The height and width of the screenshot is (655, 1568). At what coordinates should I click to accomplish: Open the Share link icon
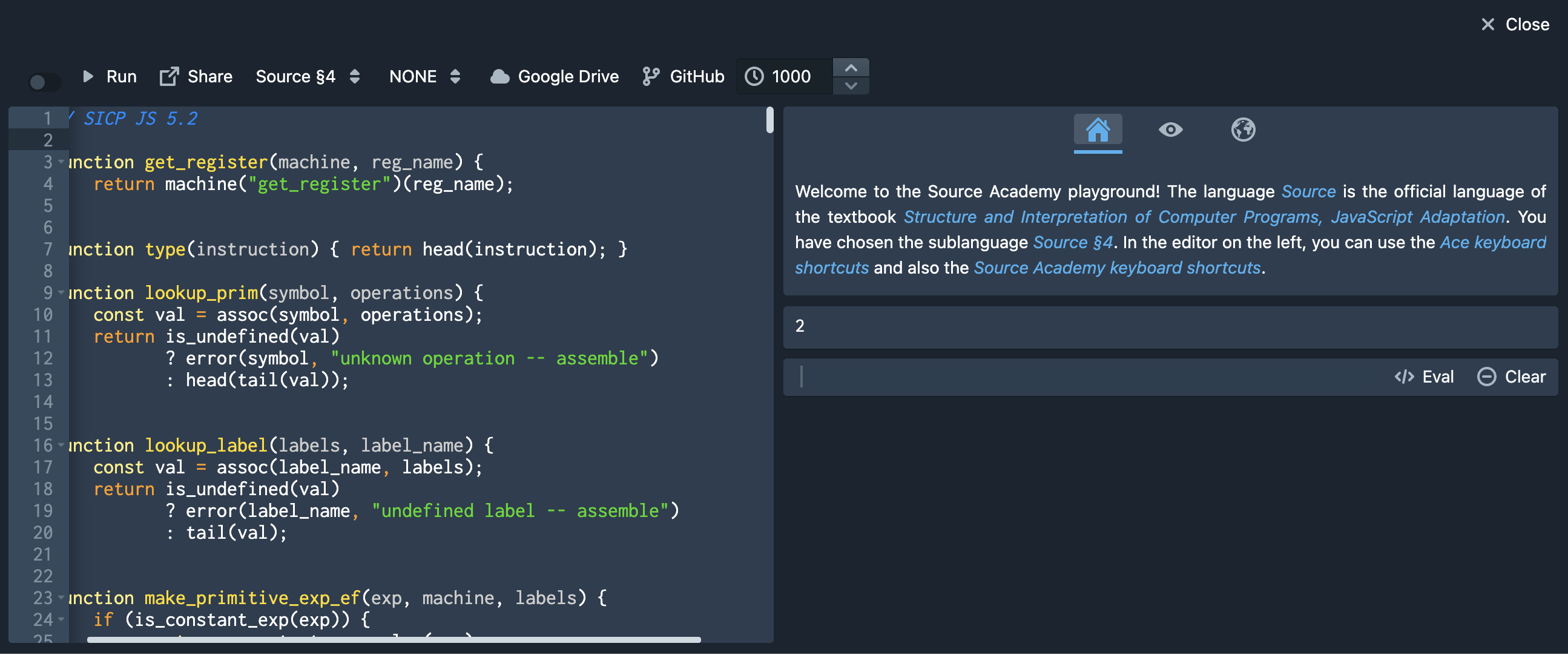pos(169,76)
